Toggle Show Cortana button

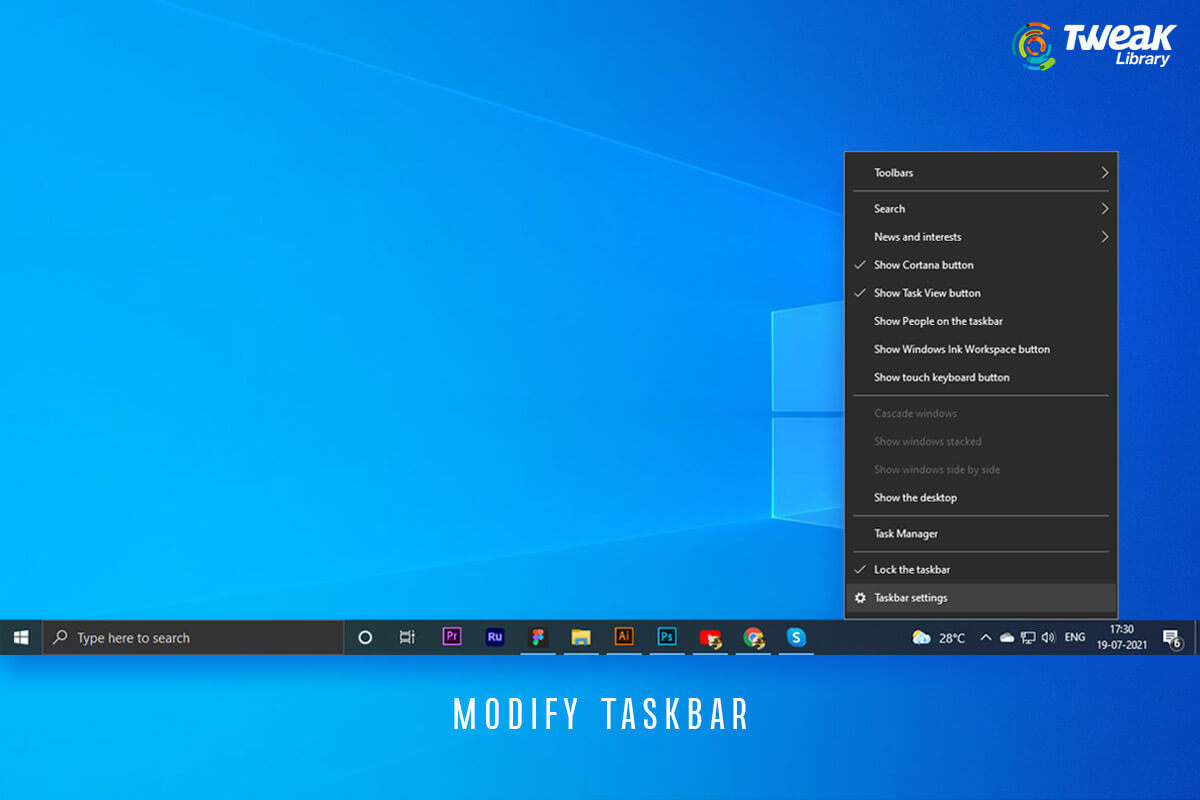pos(922,264)
